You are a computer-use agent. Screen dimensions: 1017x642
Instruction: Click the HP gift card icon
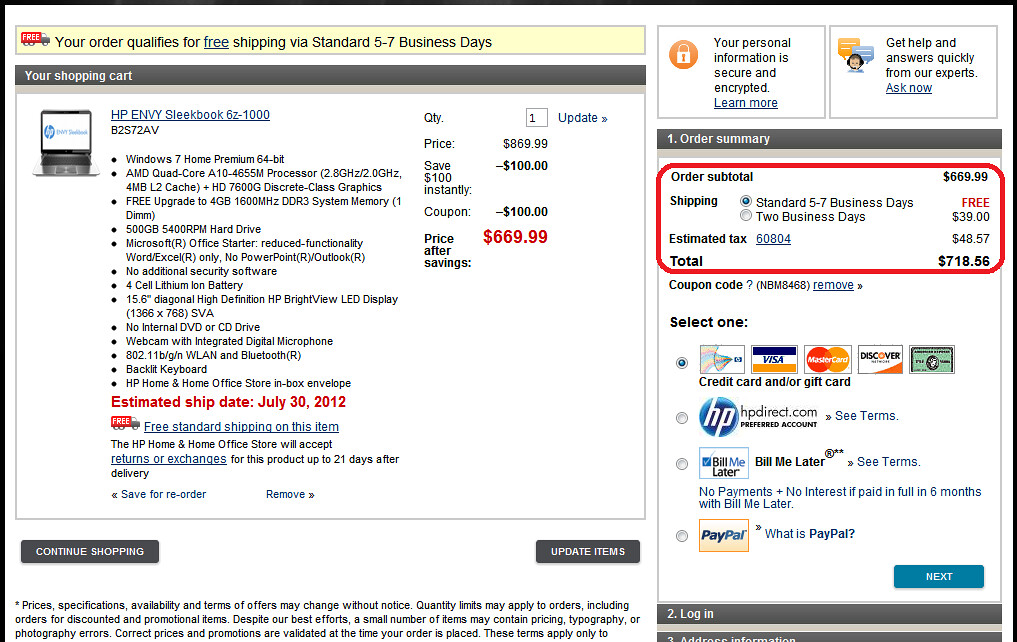[x=722, y=359]
